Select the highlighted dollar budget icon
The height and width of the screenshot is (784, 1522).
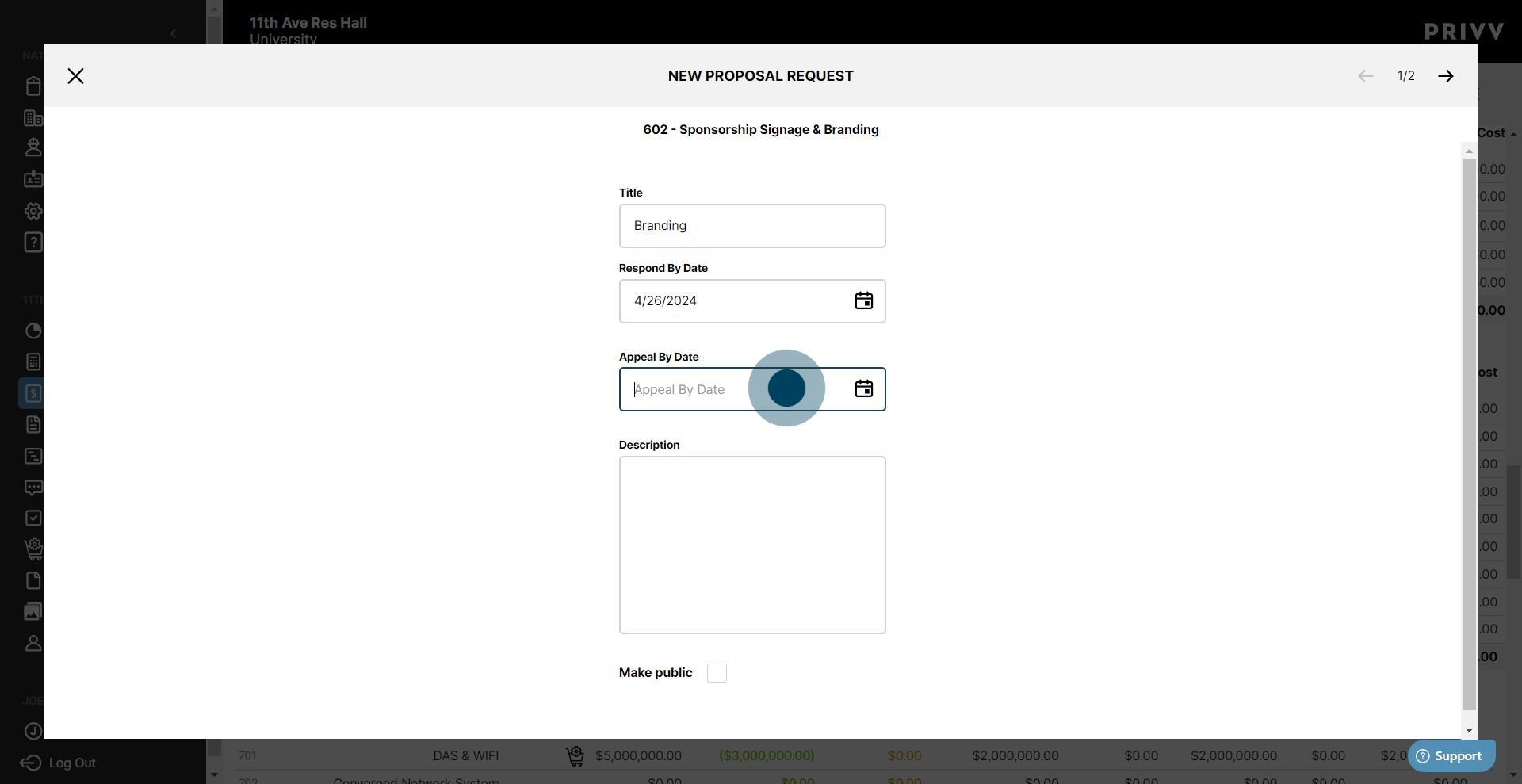(x=33, y=393)
